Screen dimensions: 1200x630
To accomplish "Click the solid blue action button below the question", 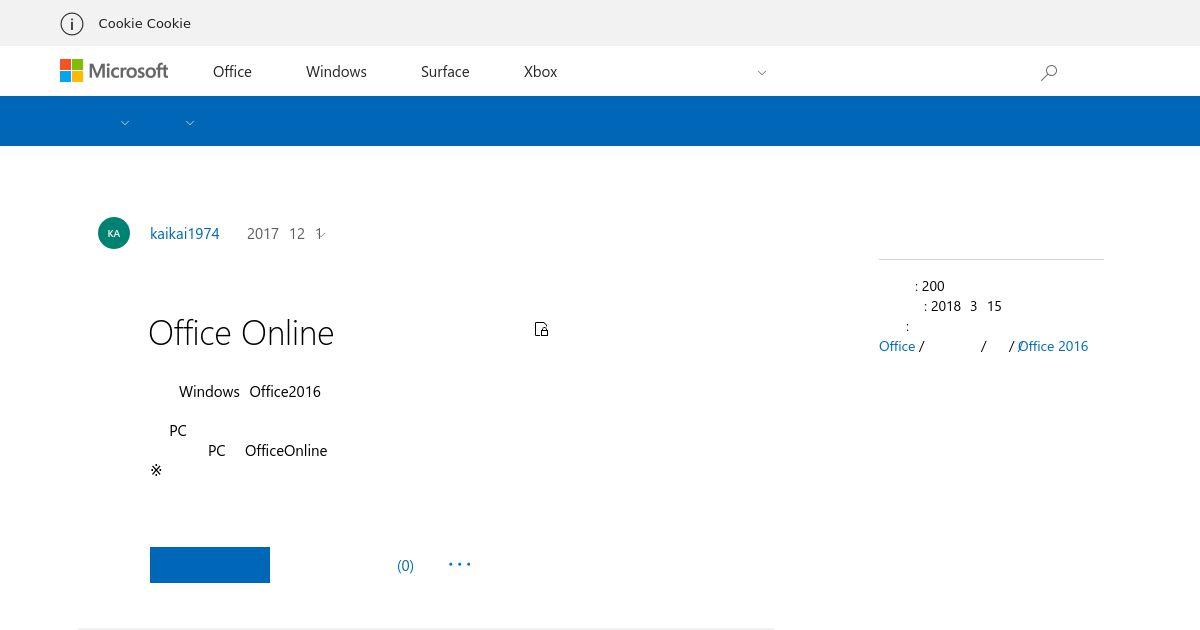I will 210,565.
